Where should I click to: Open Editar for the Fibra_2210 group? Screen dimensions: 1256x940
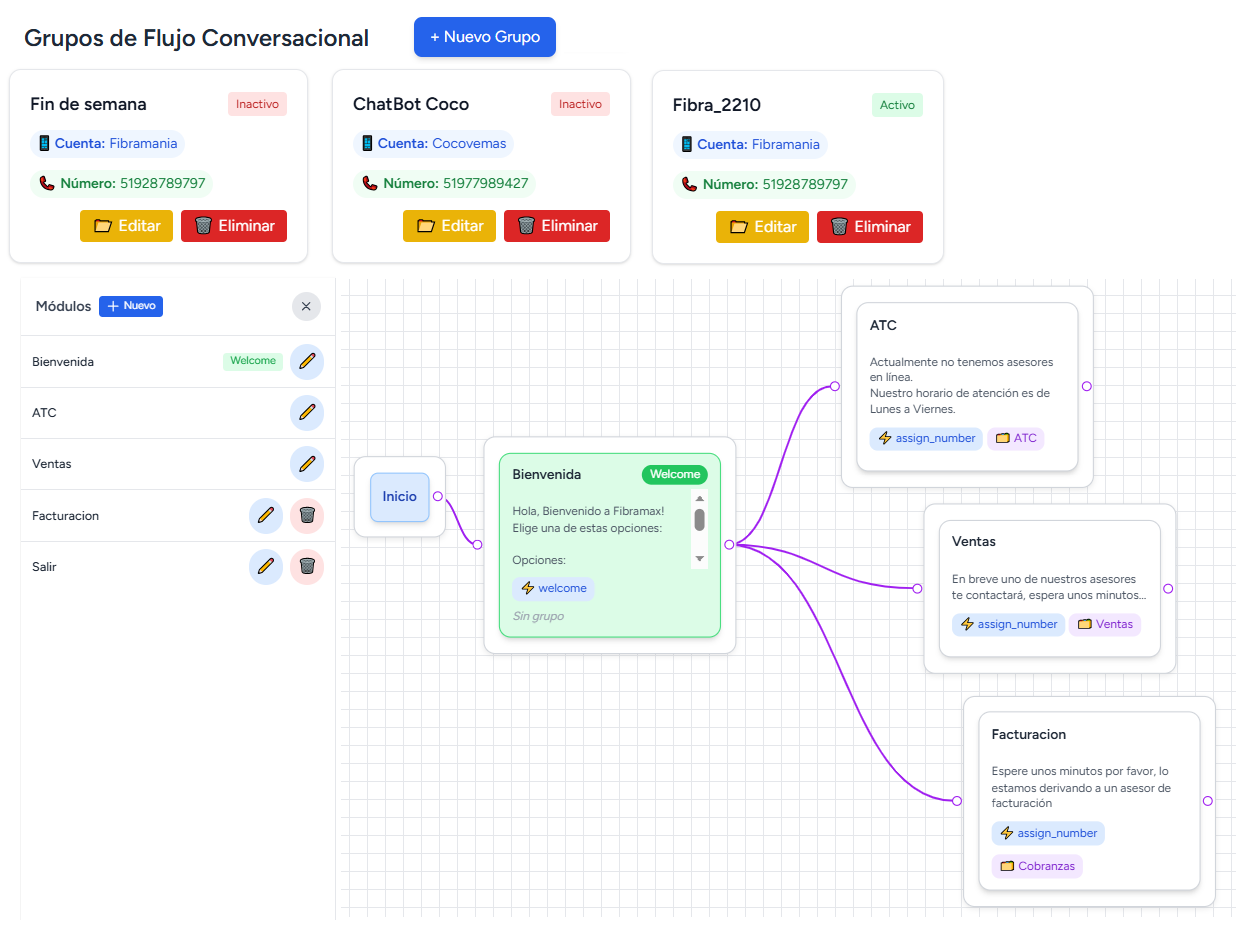[x=762, y=227]
